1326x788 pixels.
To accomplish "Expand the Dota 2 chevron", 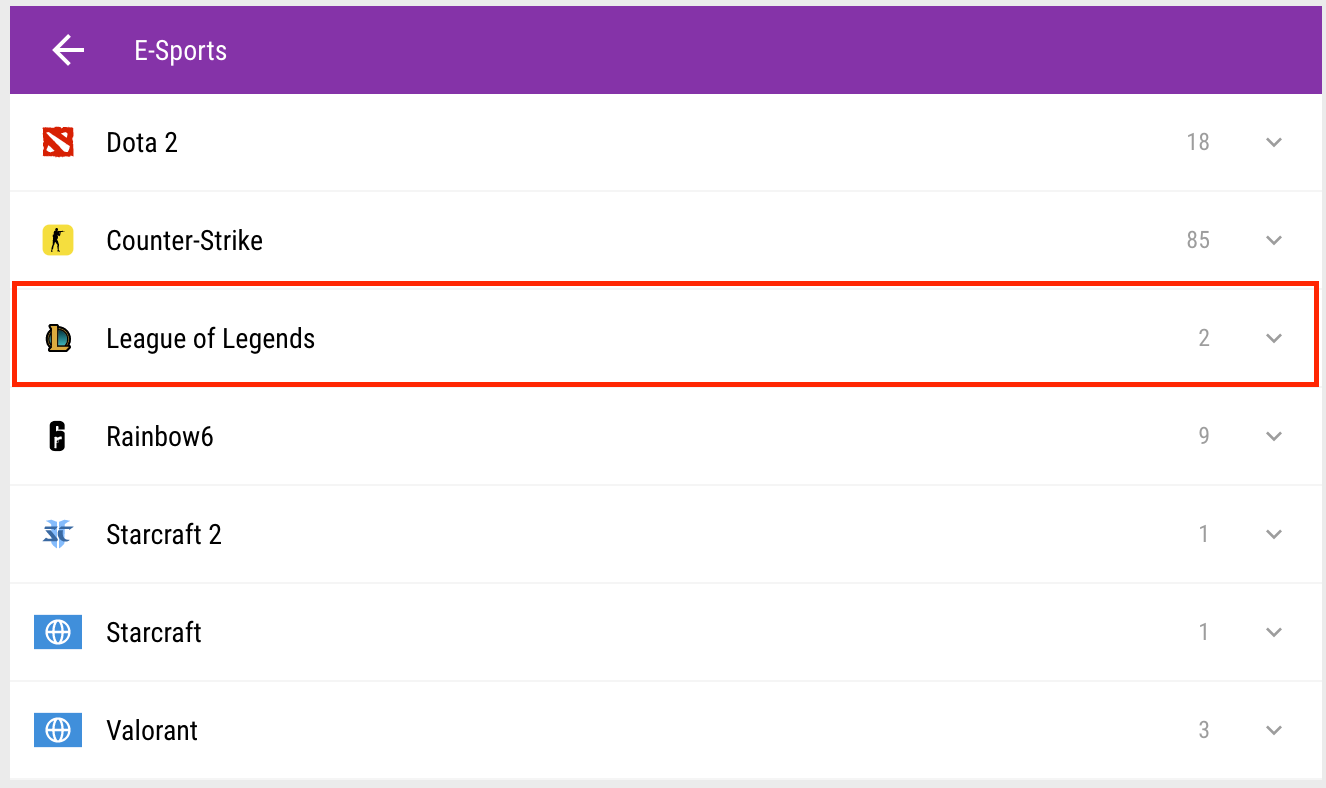I will pos(1273,142).
